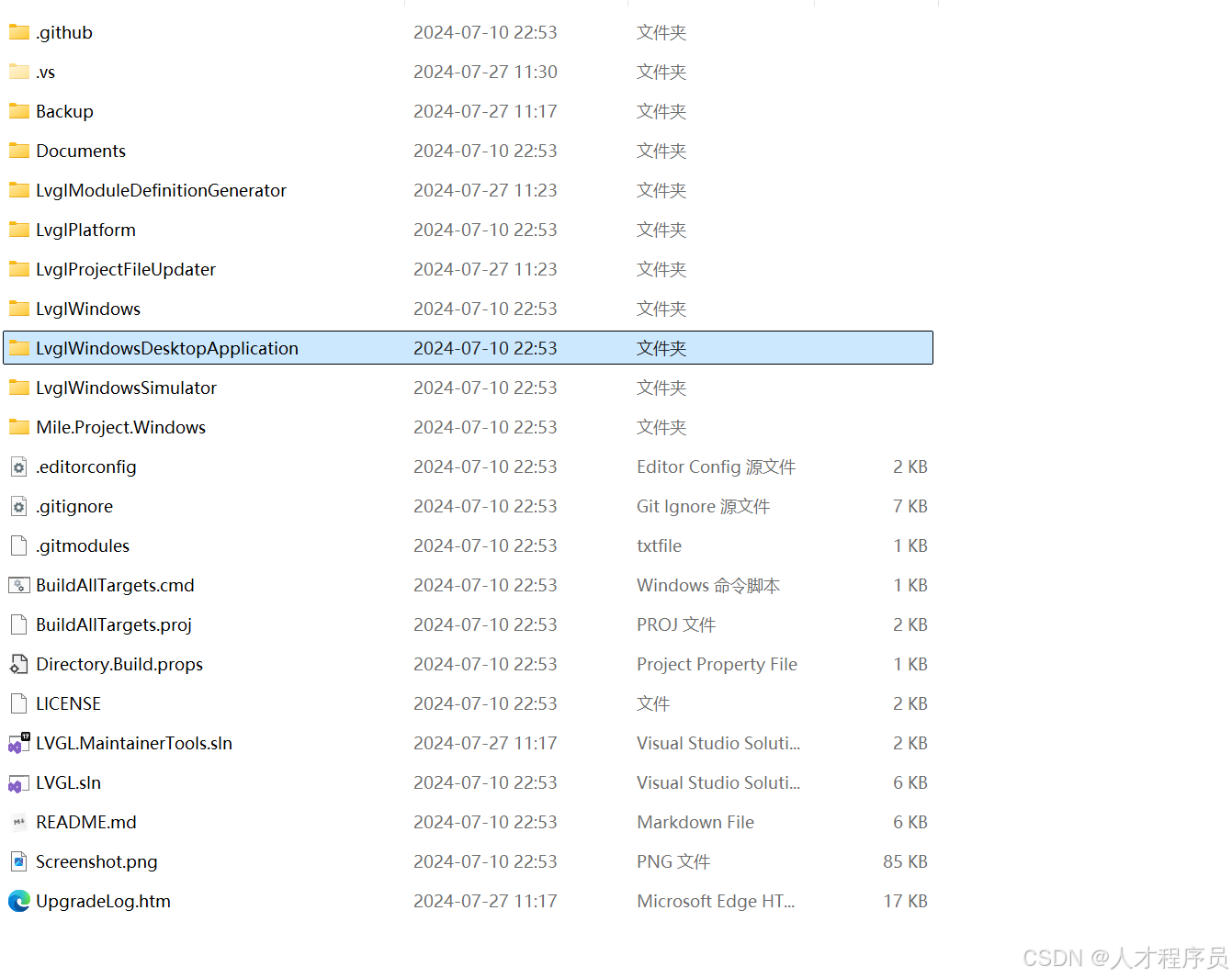Select the BuildAllTargets.cmd file name
The width and height of the screenshot is (1232, 978).
(116, 585)
